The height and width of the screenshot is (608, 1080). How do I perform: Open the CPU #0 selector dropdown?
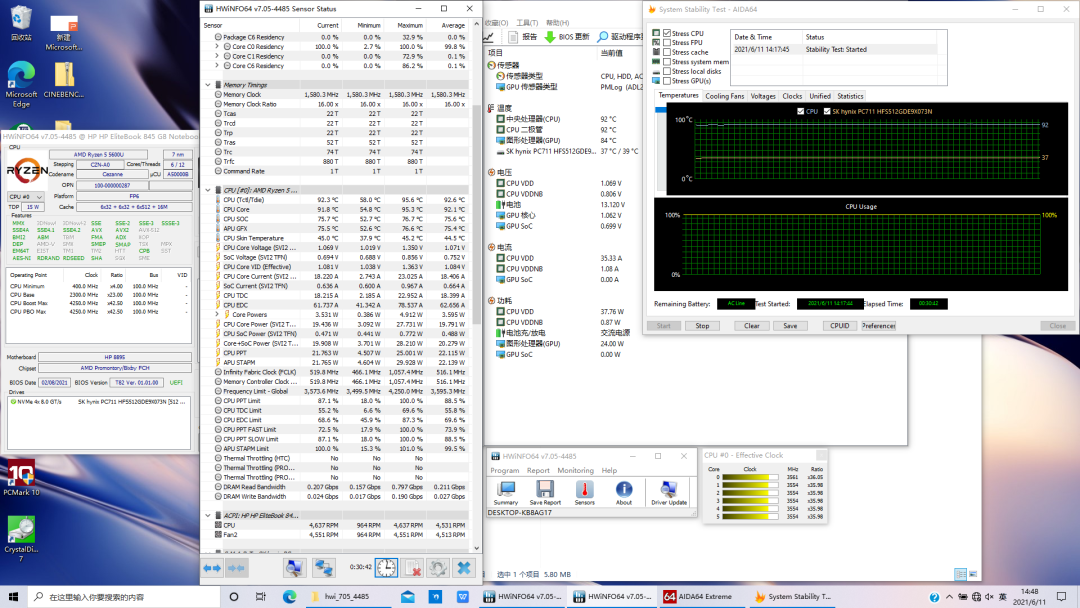click(x=28, y=197)
